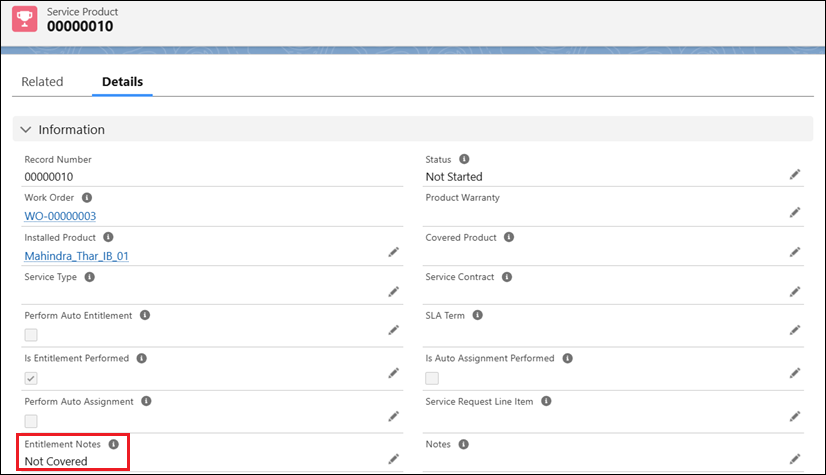
Task: Show info tooltip for Is Entitlement Performed
Action: tap(142, 358)
